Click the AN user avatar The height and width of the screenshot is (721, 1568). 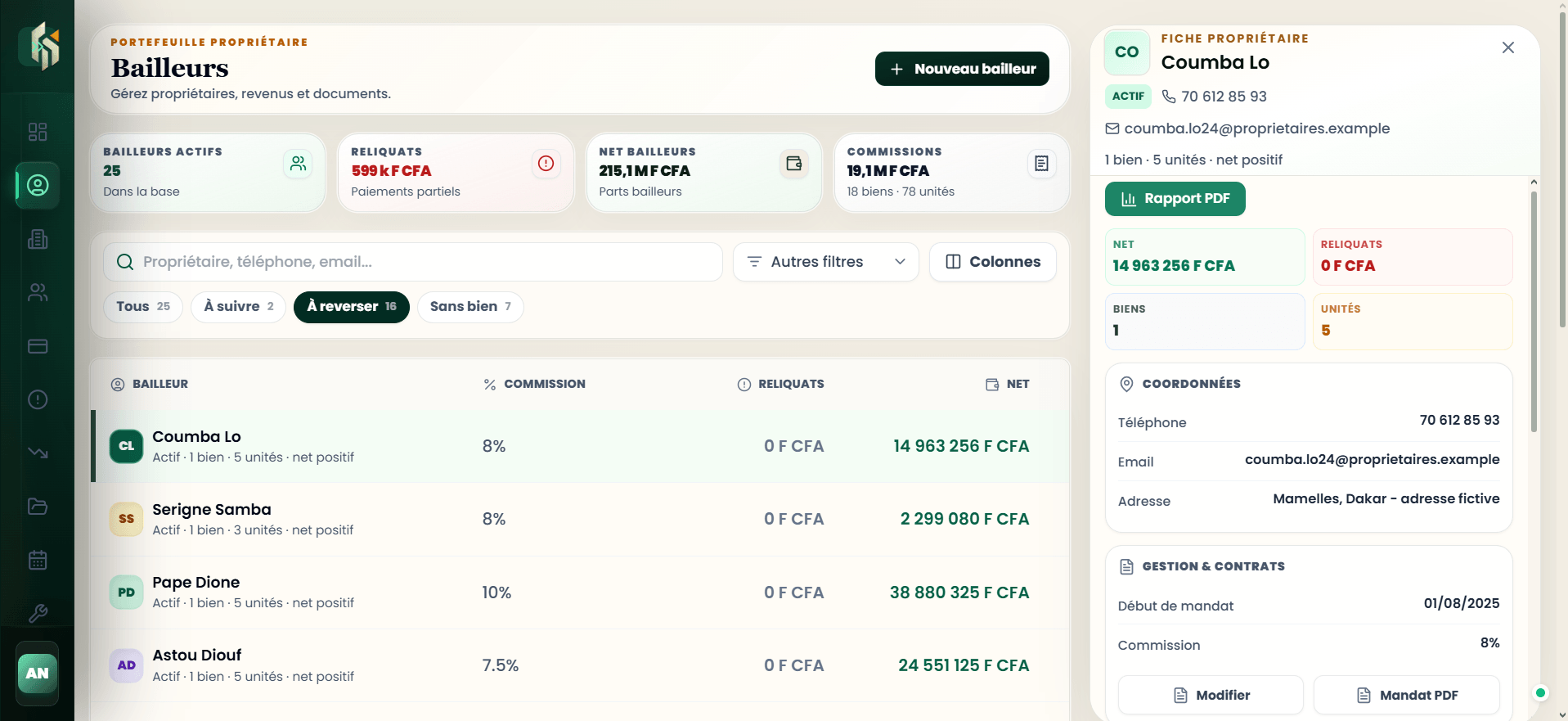pos(38,674)
